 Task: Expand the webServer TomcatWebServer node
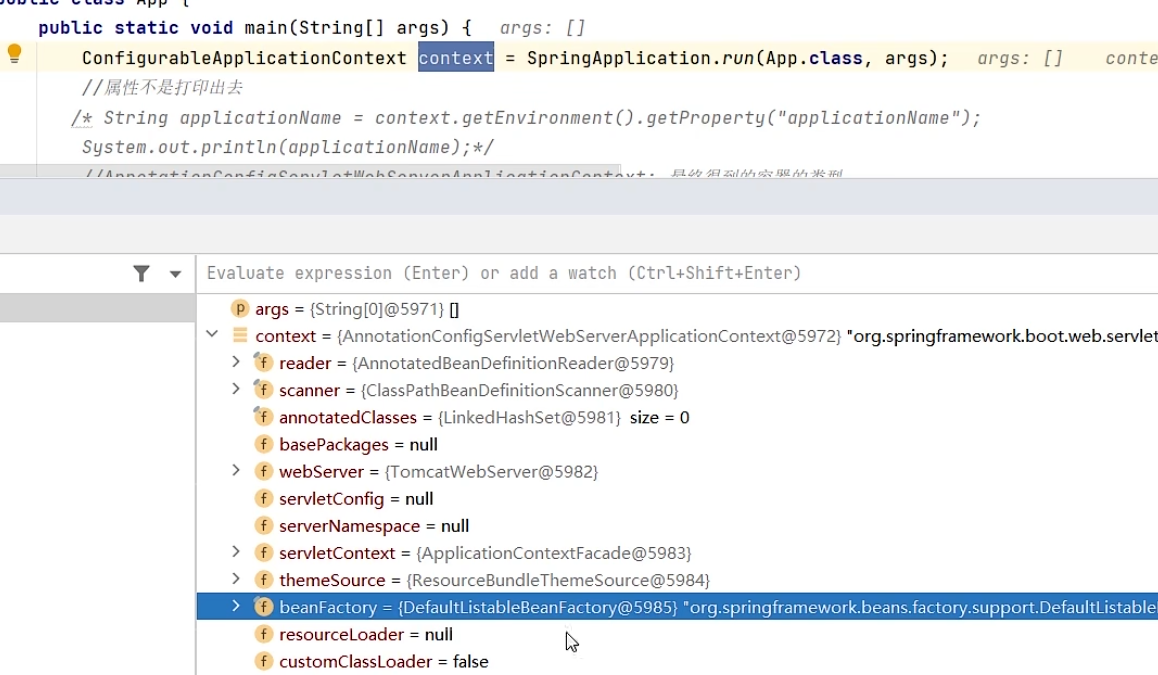click(x=236, y=470)
